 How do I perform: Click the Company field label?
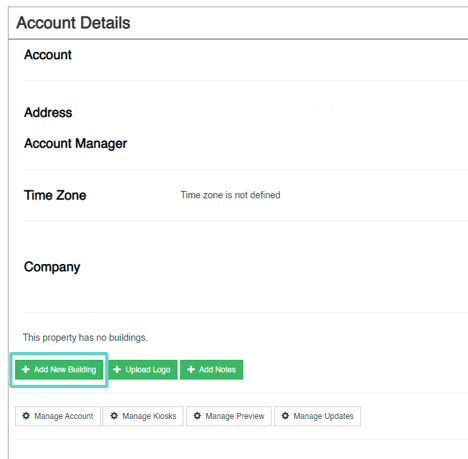click(52, 267)
